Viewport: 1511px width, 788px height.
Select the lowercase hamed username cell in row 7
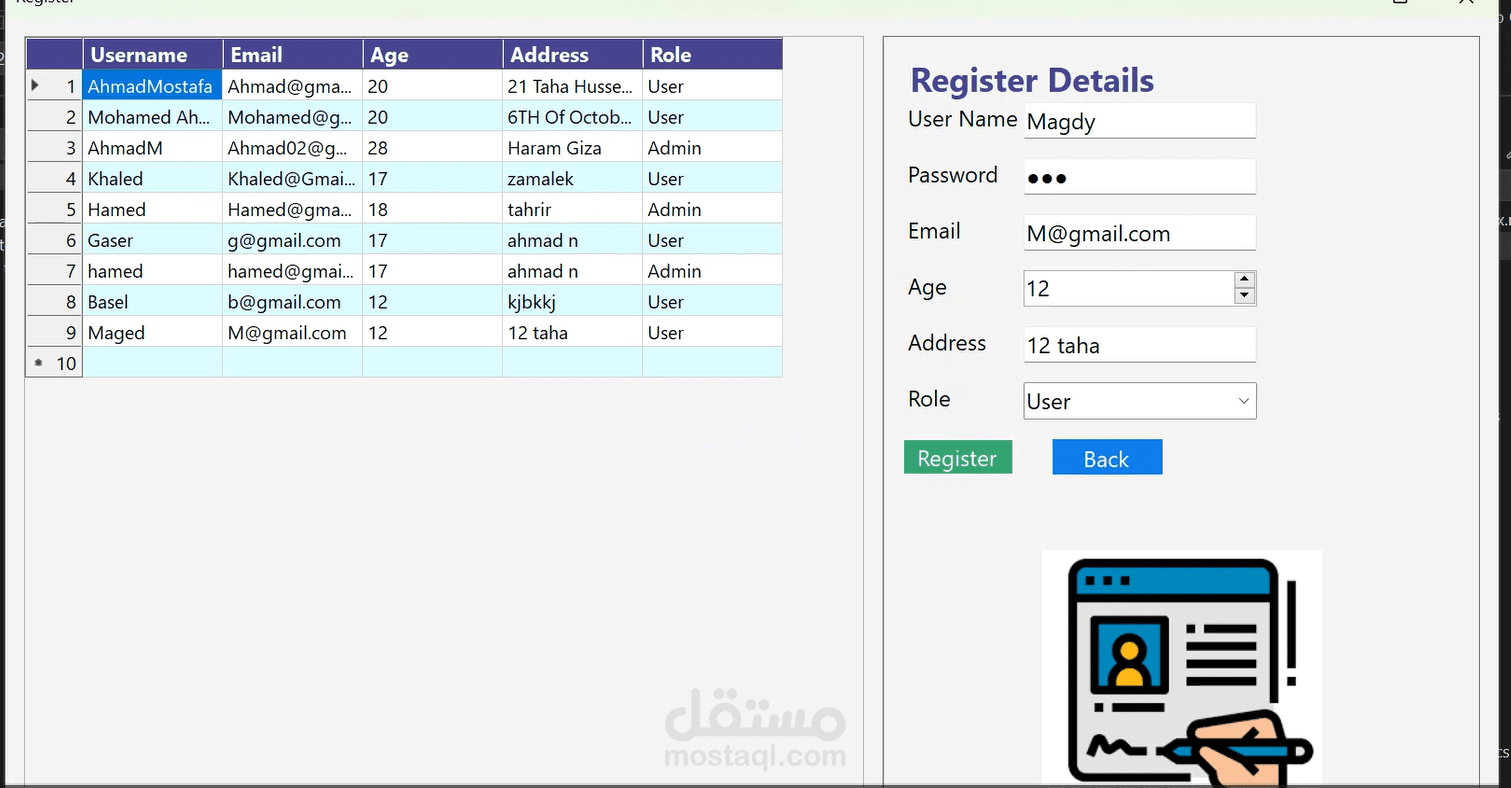153,271
